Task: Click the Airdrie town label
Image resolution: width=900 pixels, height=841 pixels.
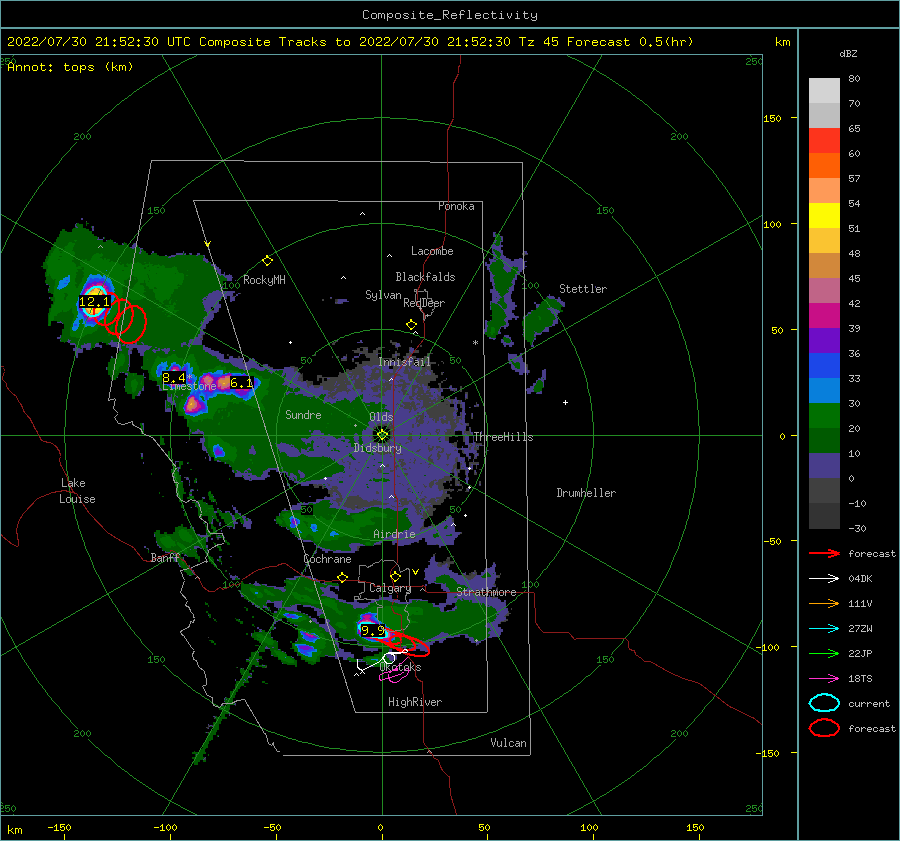Action: (394, 534)
